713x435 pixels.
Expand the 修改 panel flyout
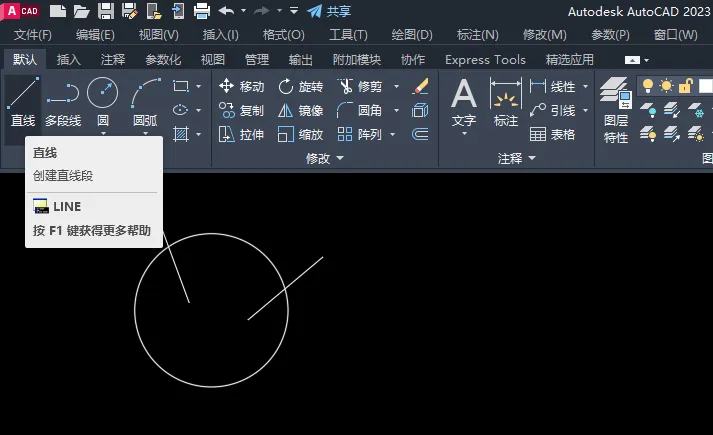pyautogui.click(x=325, y=158)
